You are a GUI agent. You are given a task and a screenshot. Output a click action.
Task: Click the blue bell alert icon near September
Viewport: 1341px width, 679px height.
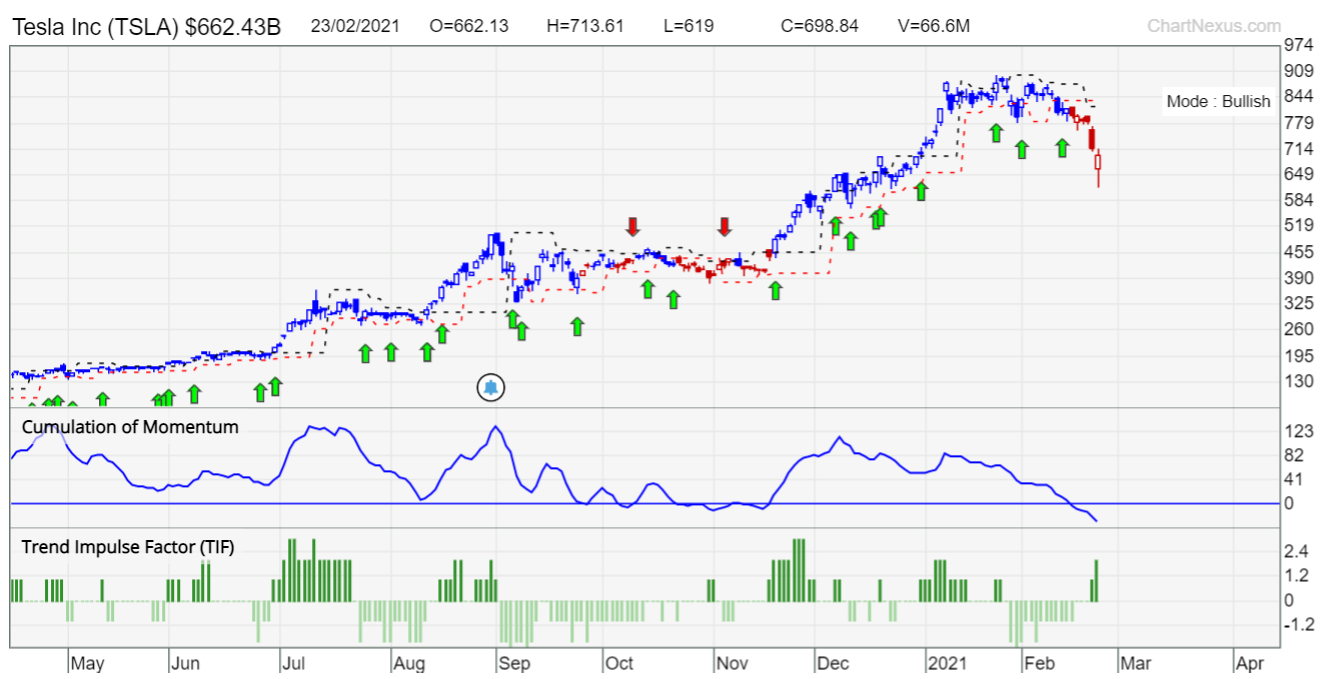(491, 388)
